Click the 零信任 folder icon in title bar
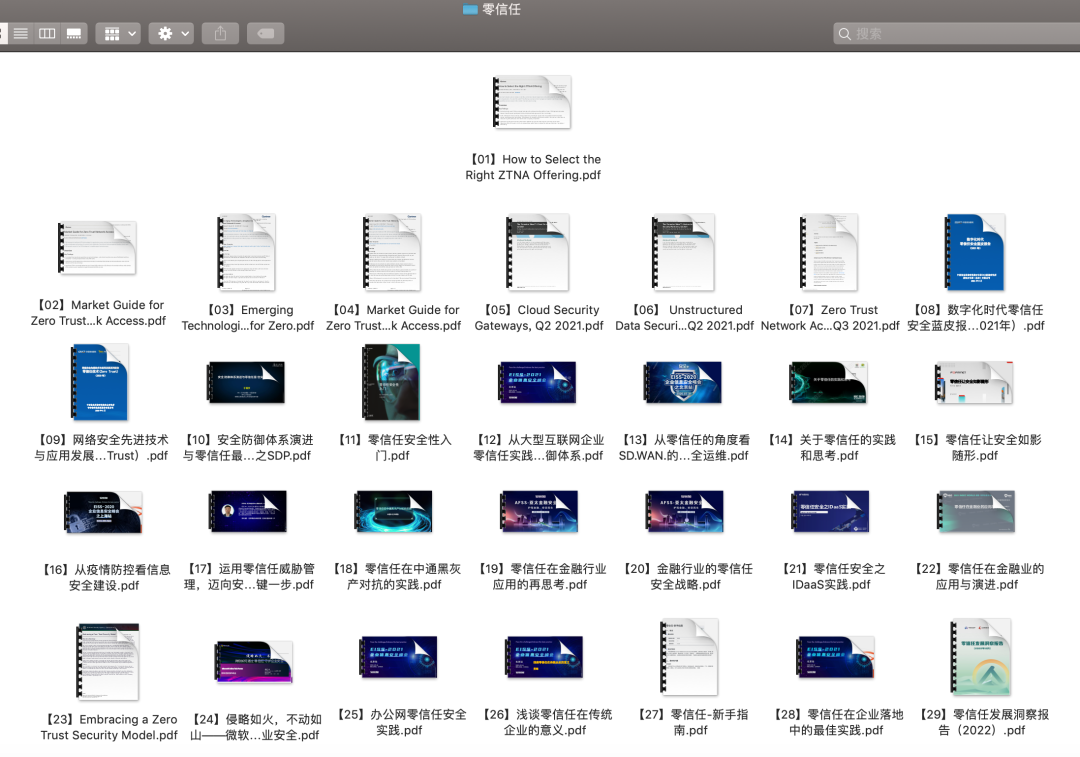The width and height of the screenshot is (1080, 757). tap(470, 10)
